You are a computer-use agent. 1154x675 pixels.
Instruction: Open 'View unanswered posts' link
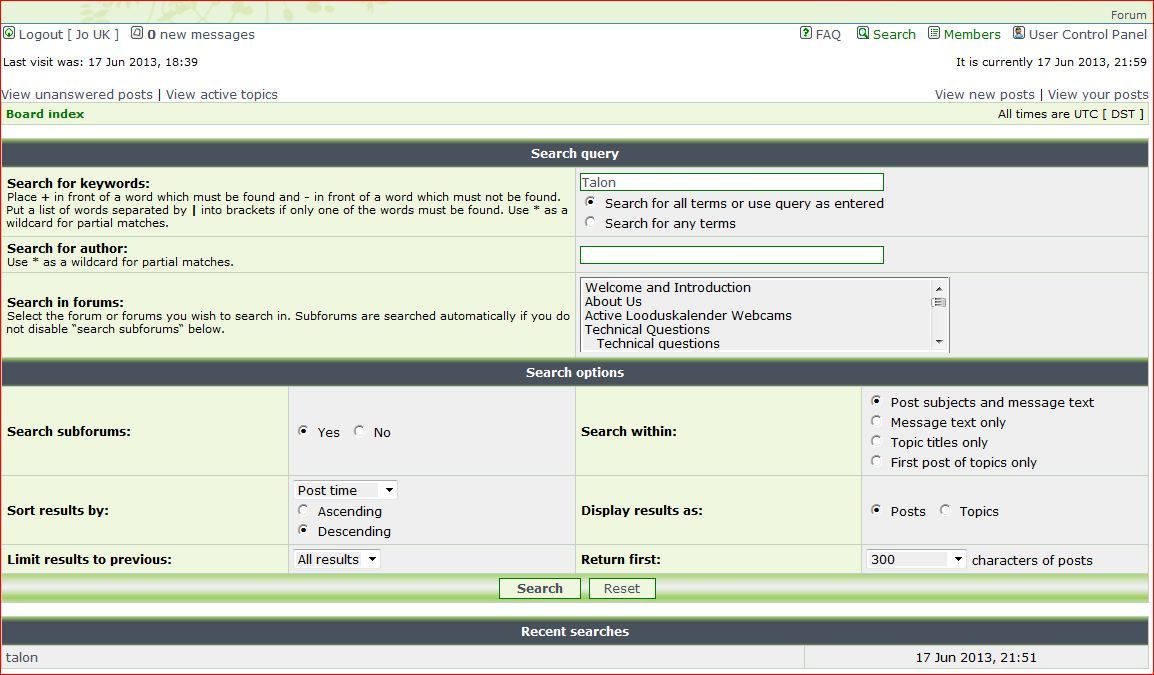point(77,94)
